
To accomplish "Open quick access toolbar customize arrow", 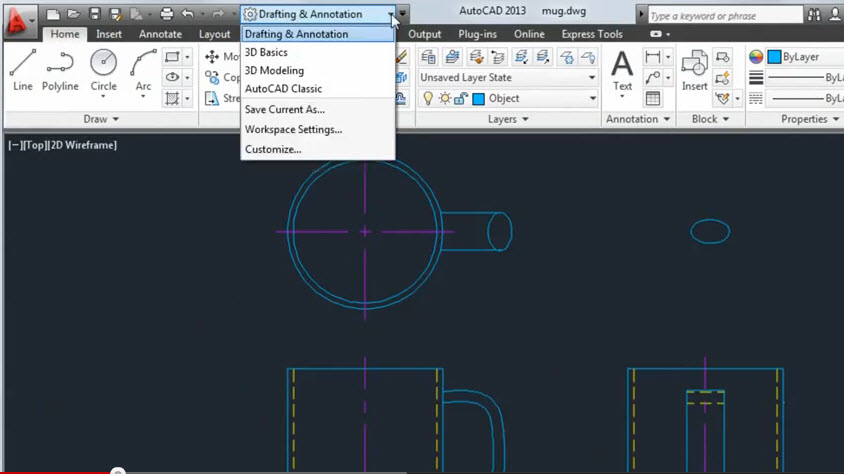I will coord(403,14).
